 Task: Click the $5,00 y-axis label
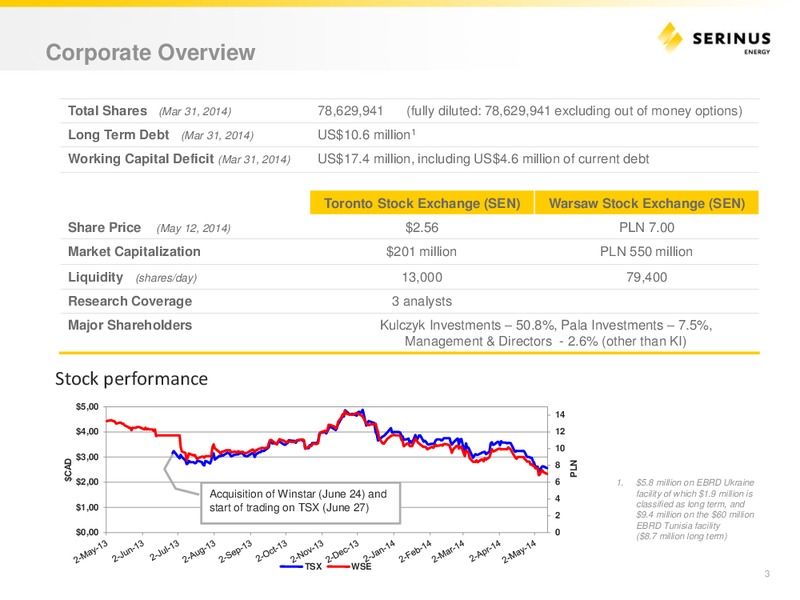(87, 407)
